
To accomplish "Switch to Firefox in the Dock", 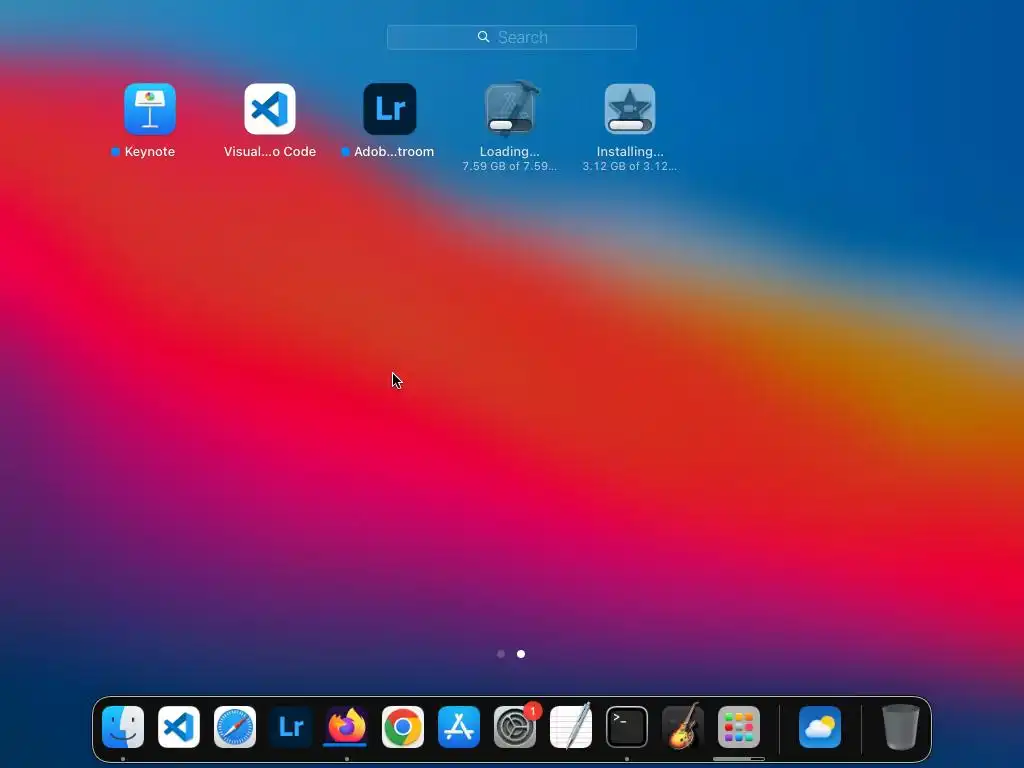I will pos(347,727).
